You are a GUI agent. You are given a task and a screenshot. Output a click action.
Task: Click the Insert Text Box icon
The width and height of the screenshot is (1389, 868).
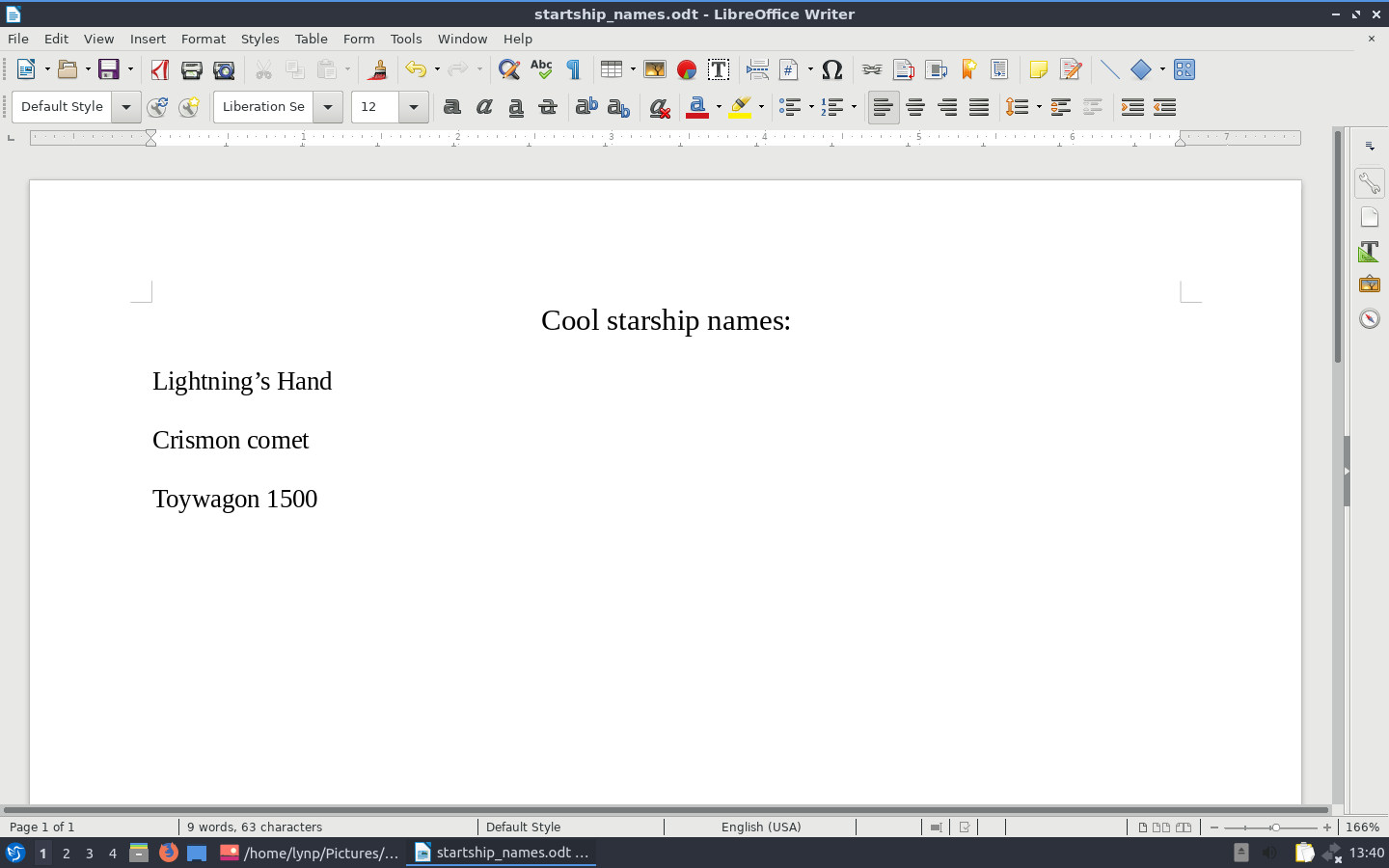coord(719,69)
